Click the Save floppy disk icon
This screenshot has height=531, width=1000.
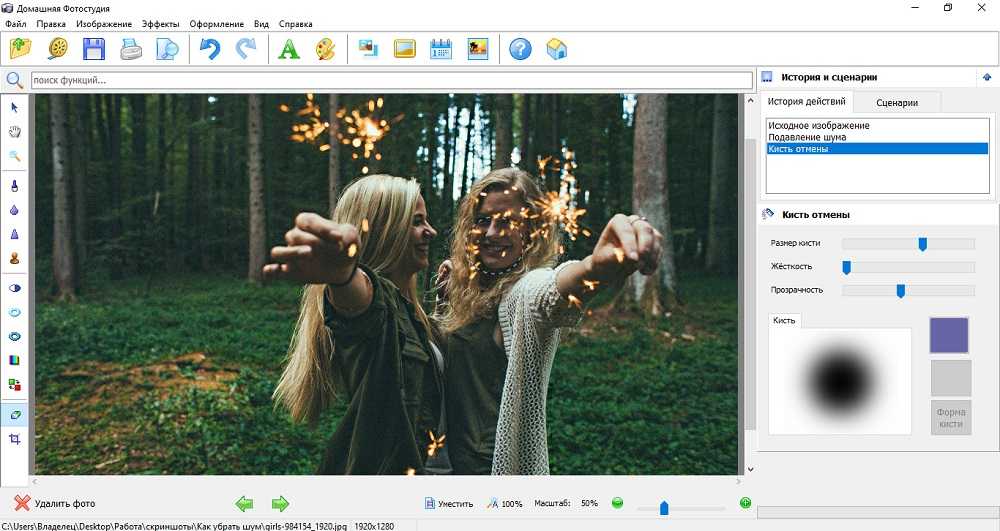tap(94, 48)
